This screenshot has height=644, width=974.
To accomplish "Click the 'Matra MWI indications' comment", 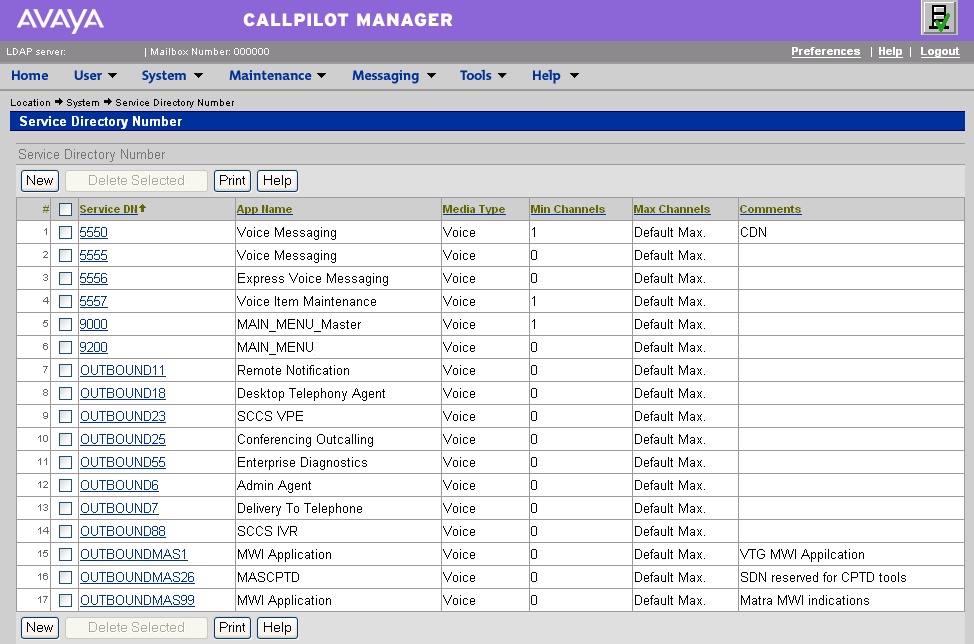I will tap(804, 601).
